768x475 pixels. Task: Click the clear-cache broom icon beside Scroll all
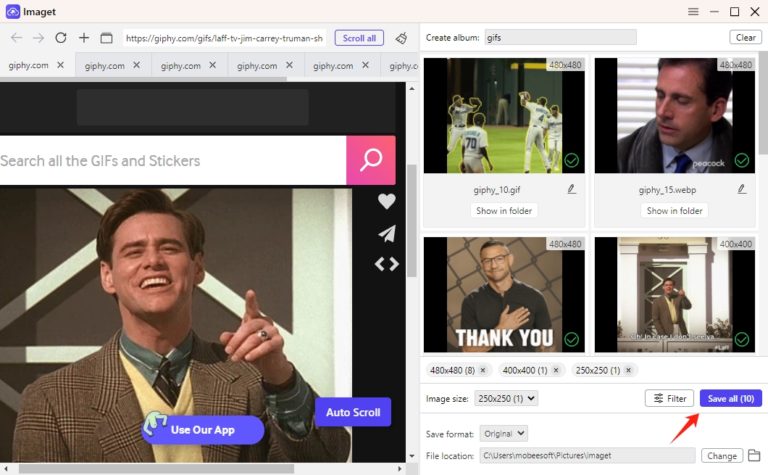click(x=401, y=38)
